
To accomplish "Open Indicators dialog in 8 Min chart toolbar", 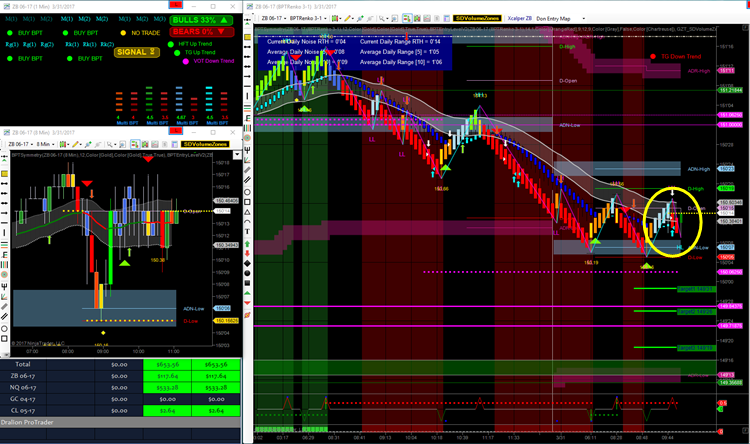I will click(88, 144).
